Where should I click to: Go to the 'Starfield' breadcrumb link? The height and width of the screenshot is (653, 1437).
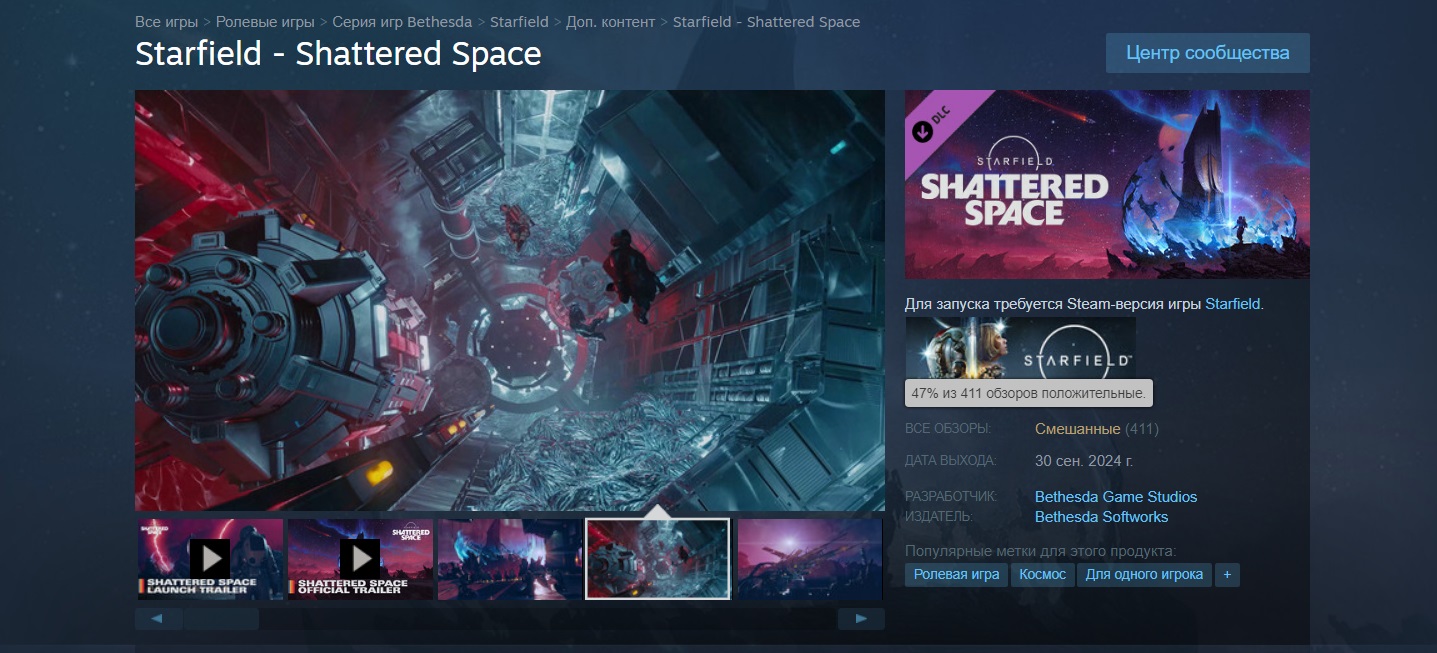519,21
